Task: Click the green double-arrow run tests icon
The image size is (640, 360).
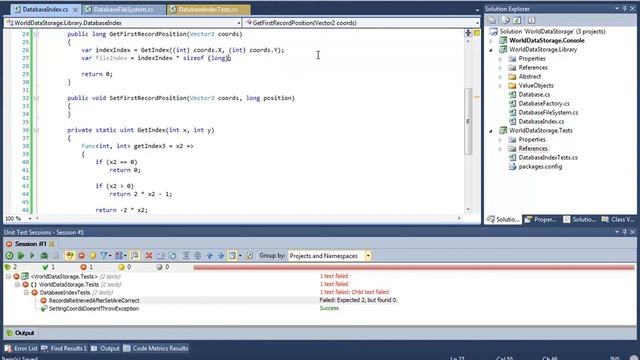Action: pyautogui.click(x=20, y=256)
